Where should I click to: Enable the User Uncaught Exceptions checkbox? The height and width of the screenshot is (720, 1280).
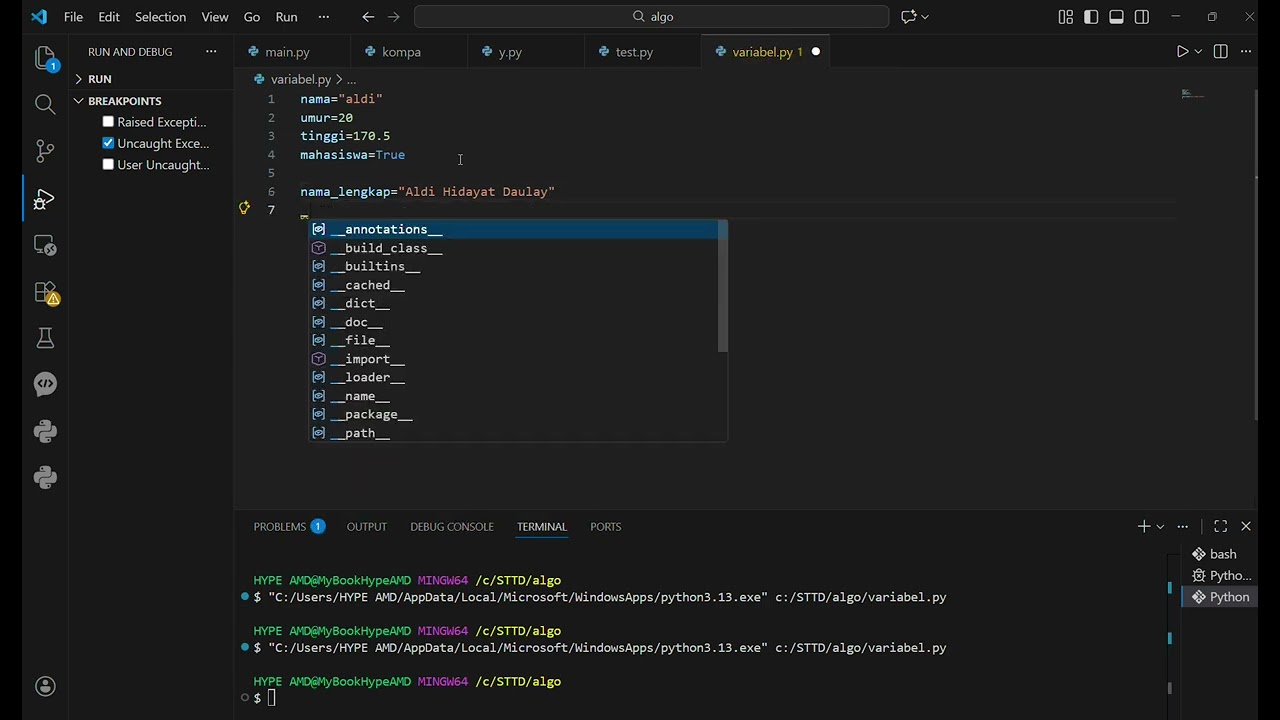pos(108,165)
